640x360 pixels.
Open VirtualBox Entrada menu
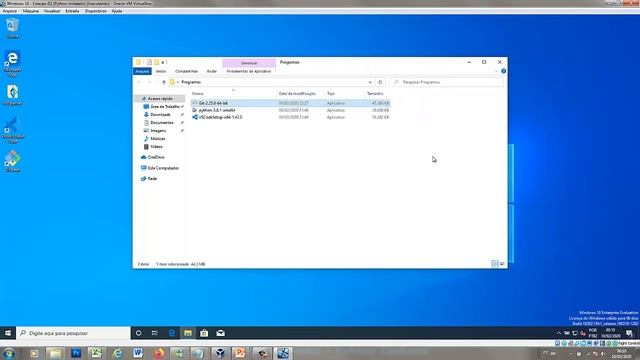72,11
